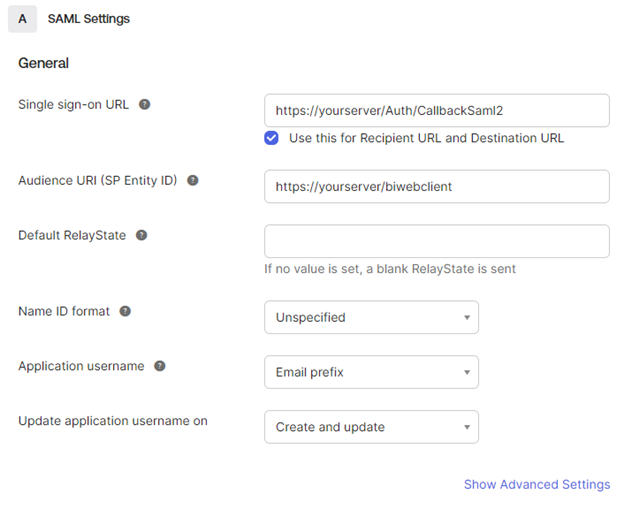This screenshot has width=624, height=517.
Task: Click the Update application username on label
Action: (x=113, y=421)
